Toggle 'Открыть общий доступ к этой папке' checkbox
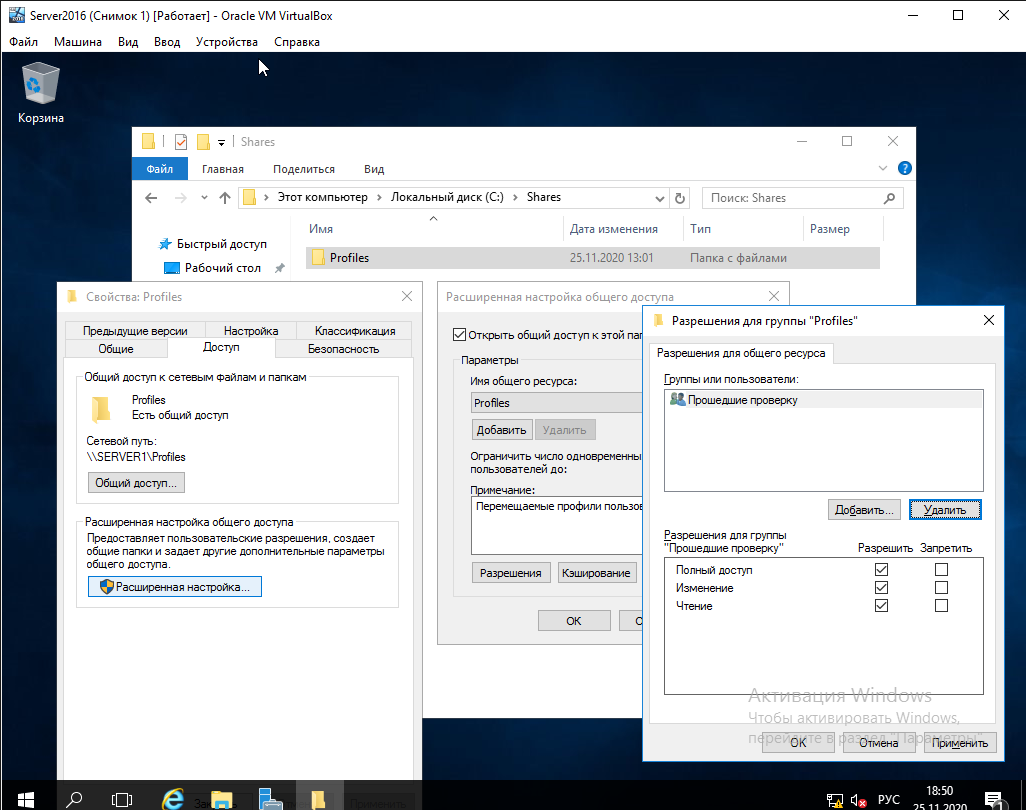1026x810 pixels. pos(460,335)
